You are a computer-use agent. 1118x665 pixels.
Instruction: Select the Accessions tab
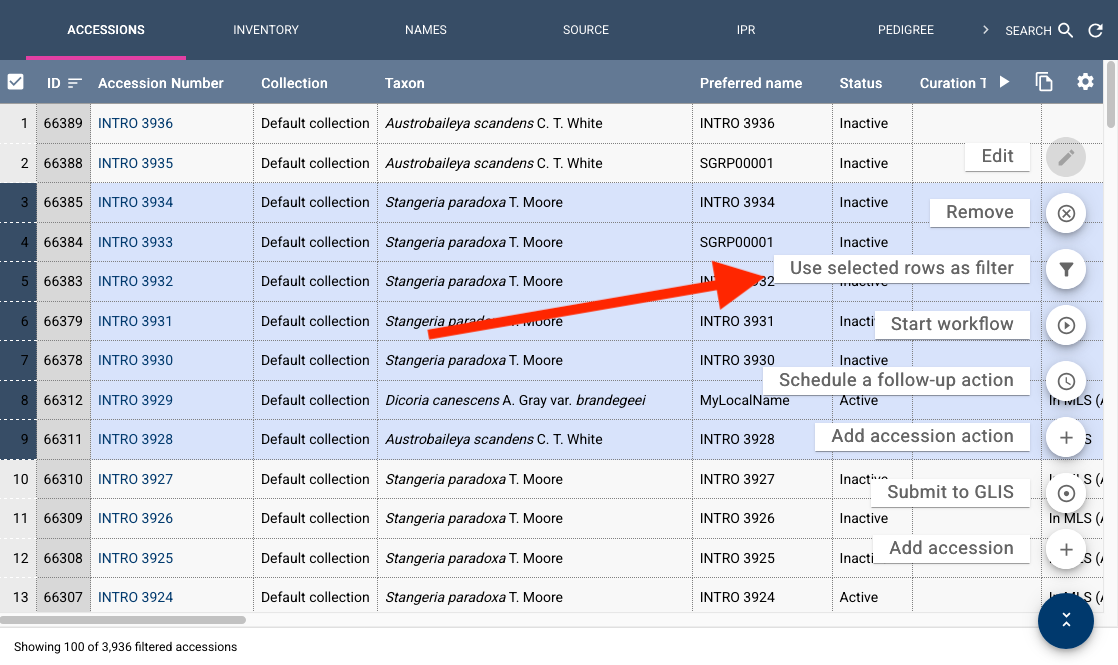[106, 30]
